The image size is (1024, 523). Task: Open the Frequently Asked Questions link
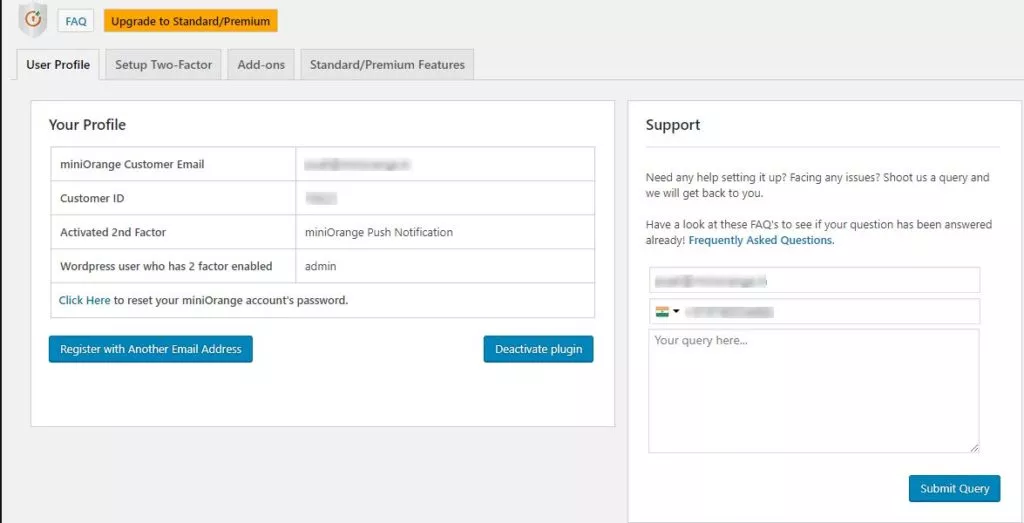coord(761,240)
